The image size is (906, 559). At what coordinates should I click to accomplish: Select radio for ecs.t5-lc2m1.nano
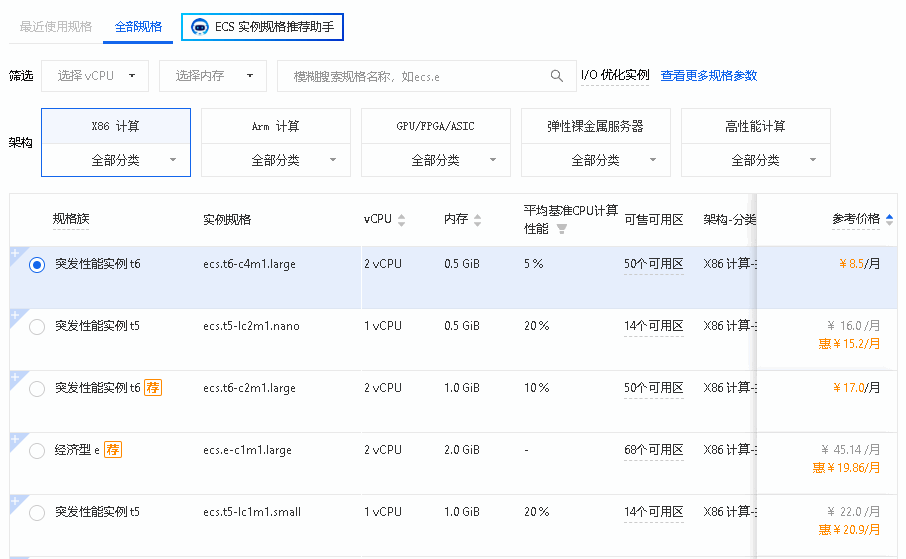(37, 327)
